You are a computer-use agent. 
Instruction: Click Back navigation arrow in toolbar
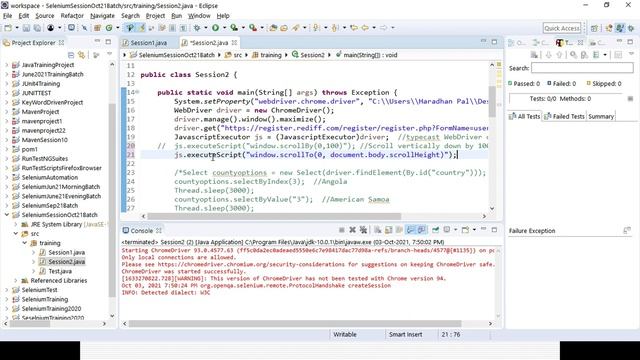pyautogui.click(x=365, y=28)
